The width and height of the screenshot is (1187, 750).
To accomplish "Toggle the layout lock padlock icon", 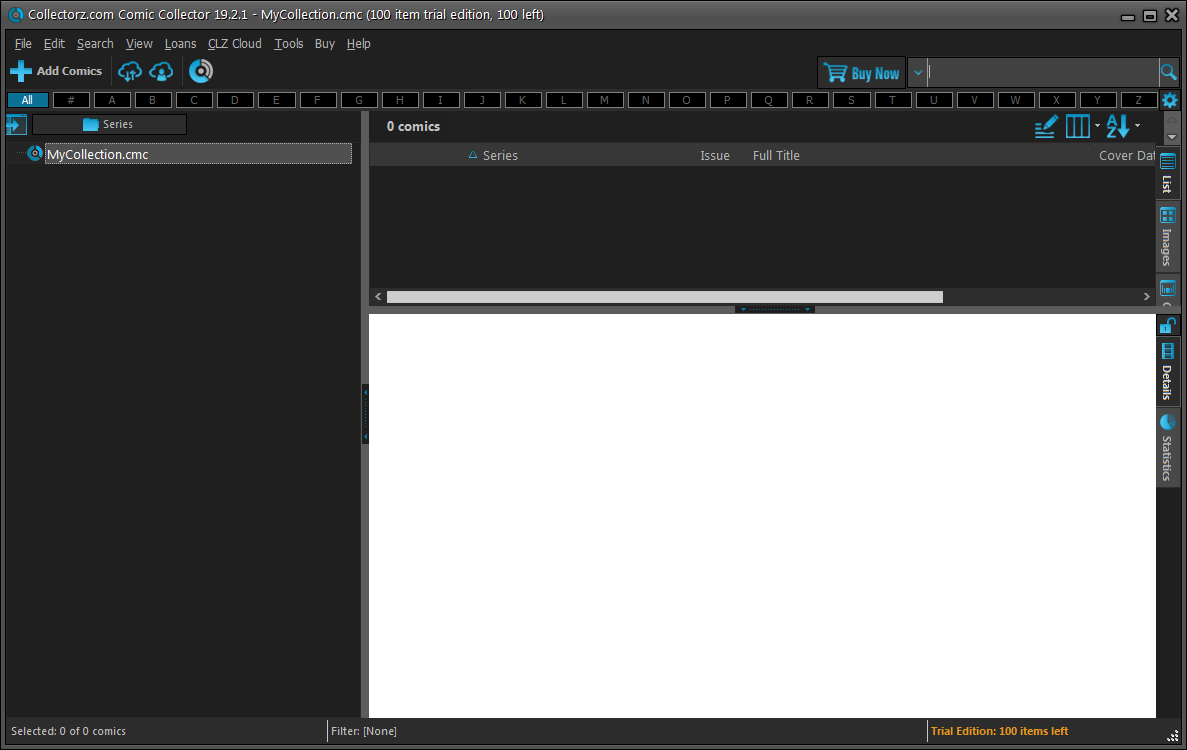I will click(x=1167, y=325).
